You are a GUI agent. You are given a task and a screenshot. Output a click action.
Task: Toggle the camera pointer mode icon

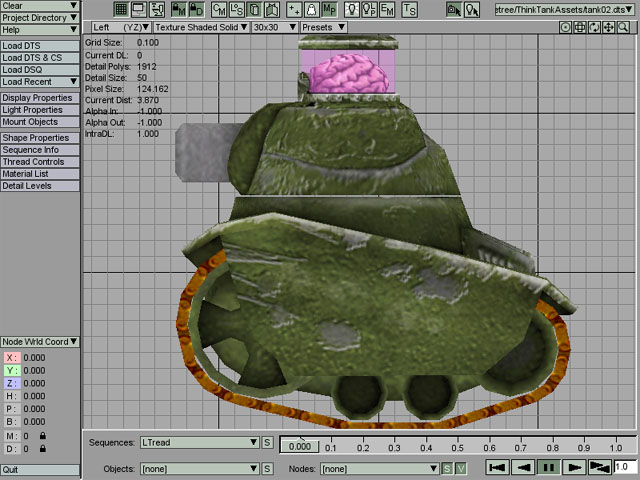click(x=454, y=9)
